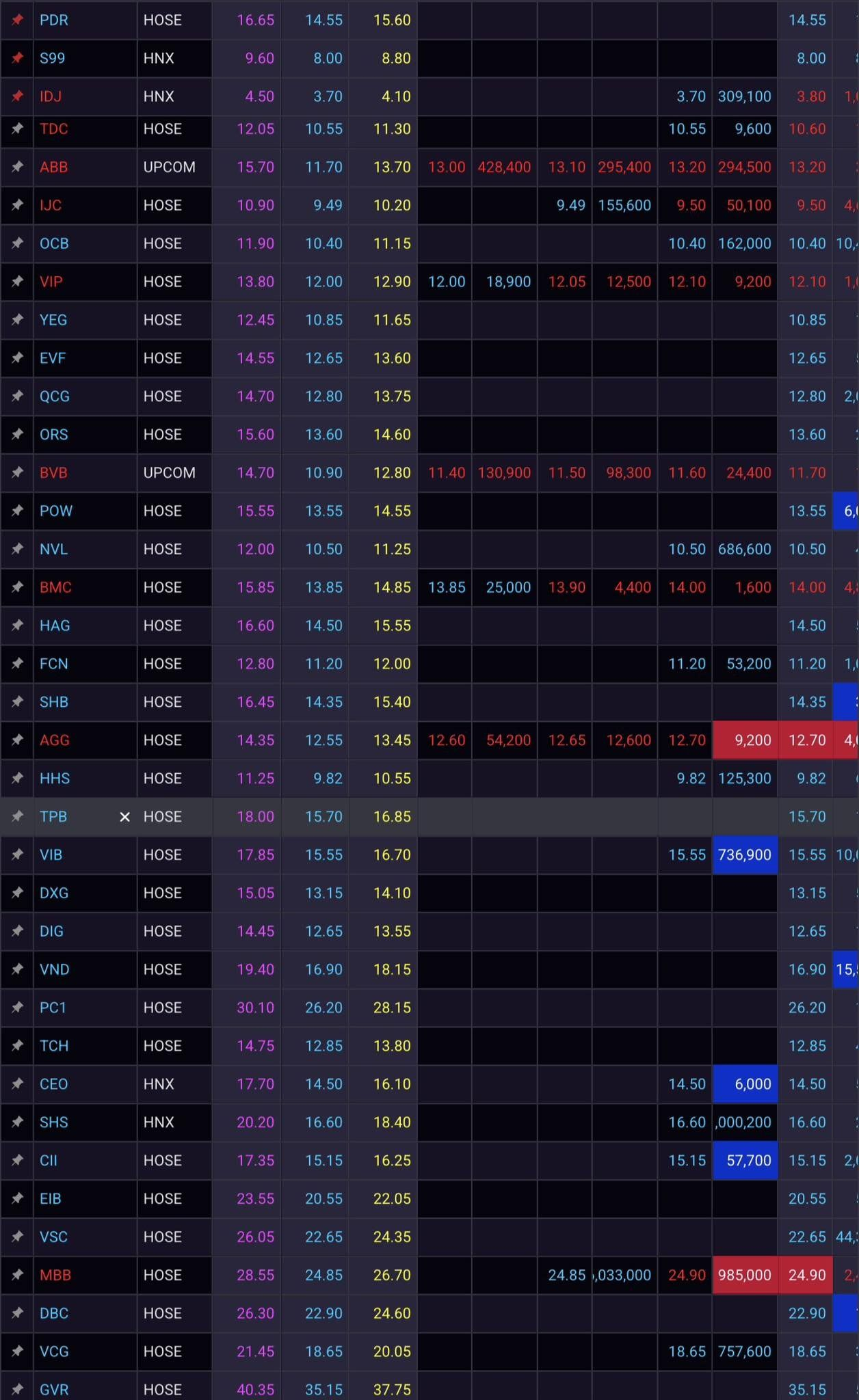Toggle the BVB pin icon
This screenshot has width=859, height=1400.
click(x=17, y=473)
